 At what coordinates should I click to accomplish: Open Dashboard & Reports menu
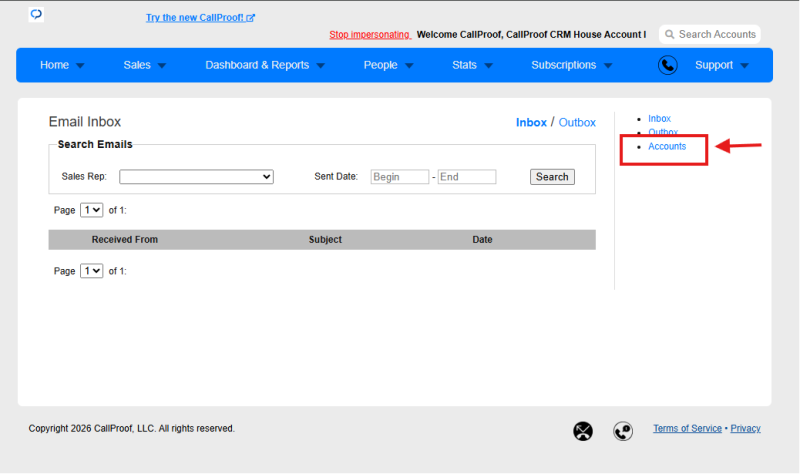click(257, 65)
